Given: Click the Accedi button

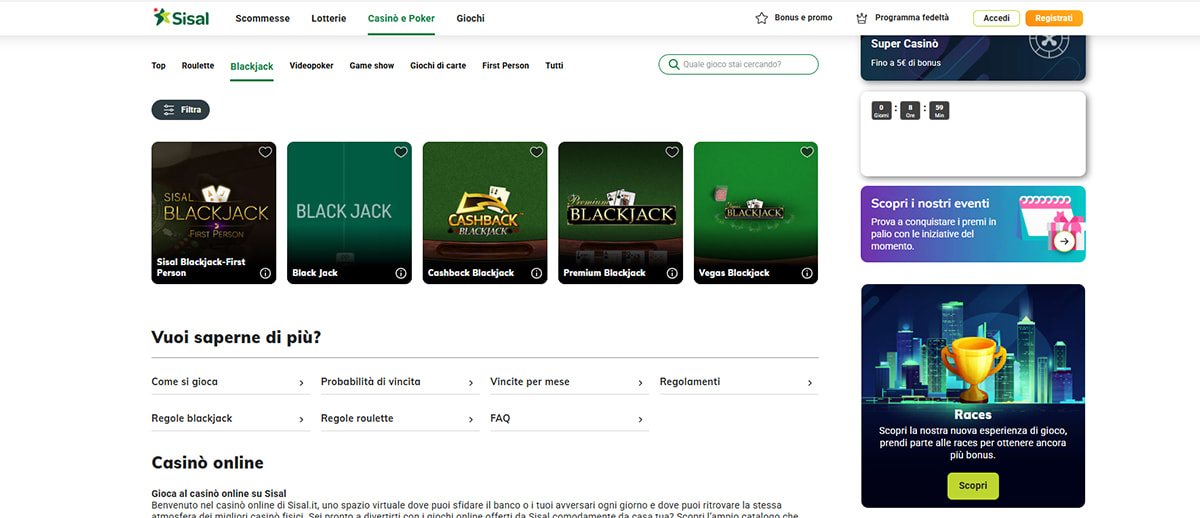Looking at the screenshot, I should coord(996,18).
